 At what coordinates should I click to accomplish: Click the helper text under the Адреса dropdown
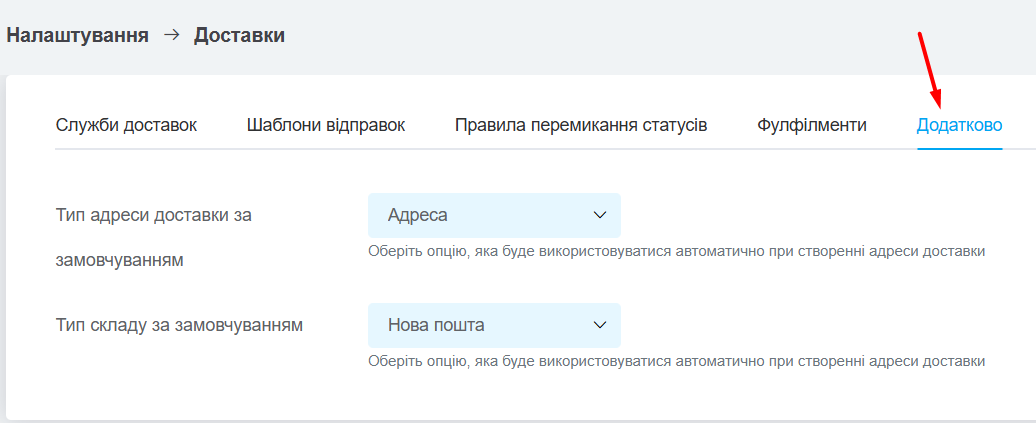(677, 251)
